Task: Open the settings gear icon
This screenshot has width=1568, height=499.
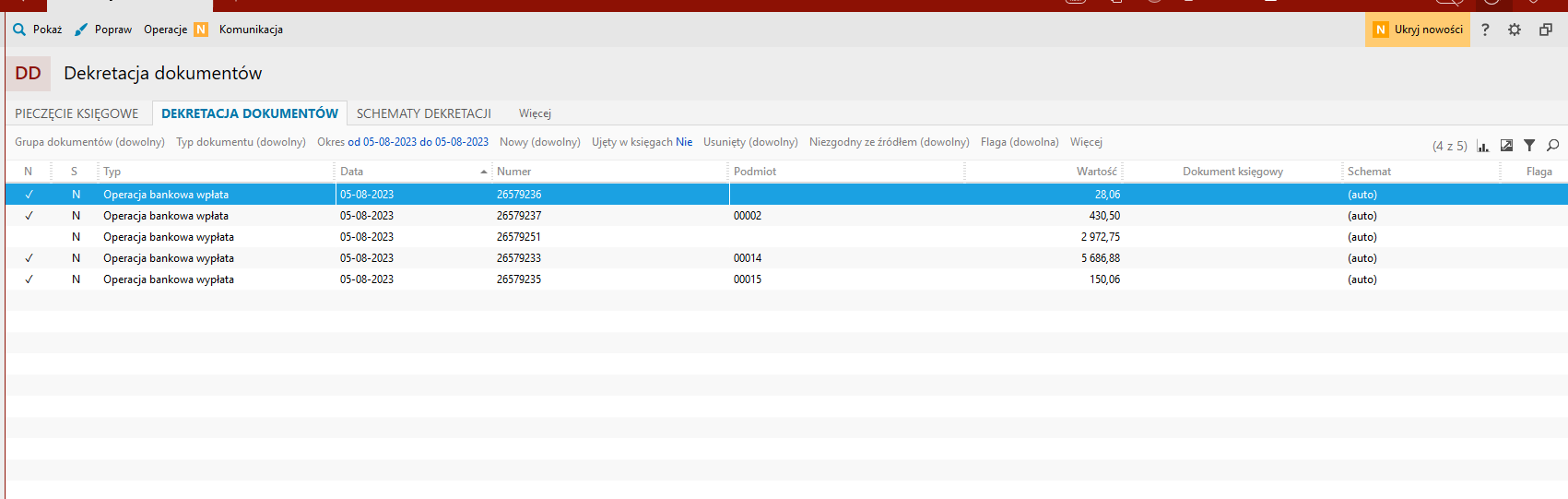Action: (x=1515, y=30)
